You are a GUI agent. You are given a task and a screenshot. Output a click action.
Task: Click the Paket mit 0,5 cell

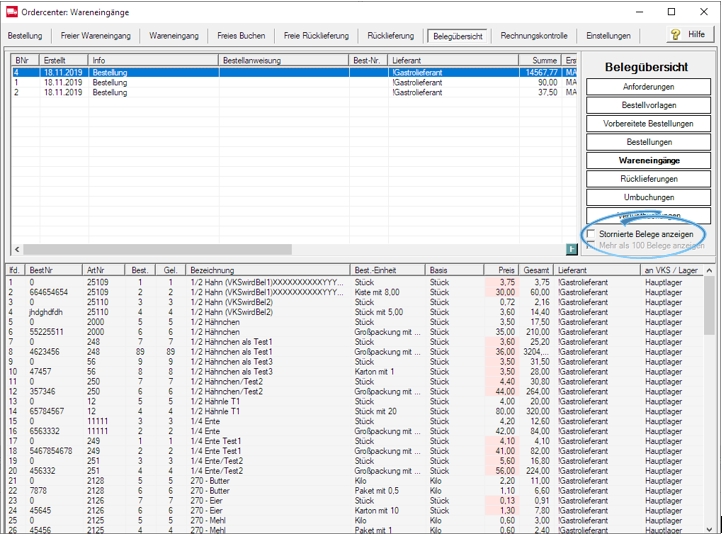point(377,490)
